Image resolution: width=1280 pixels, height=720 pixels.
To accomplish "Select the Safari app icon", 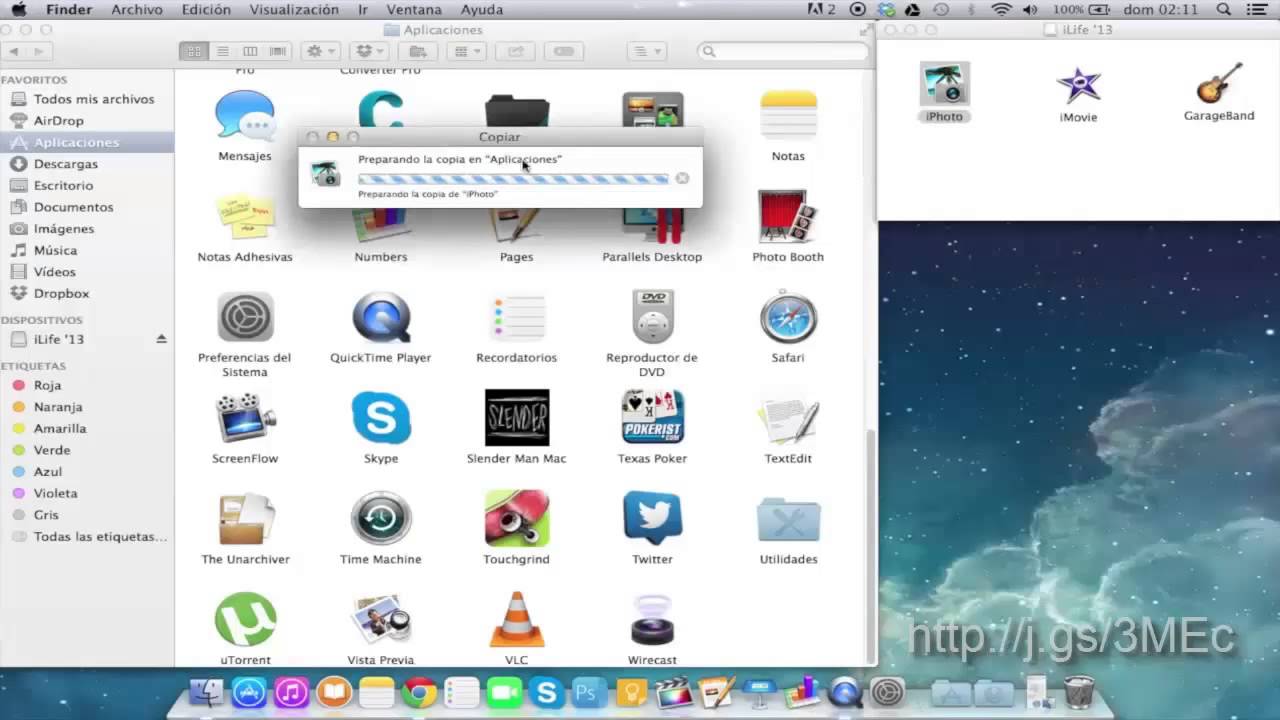I will (x=788, y=318).
